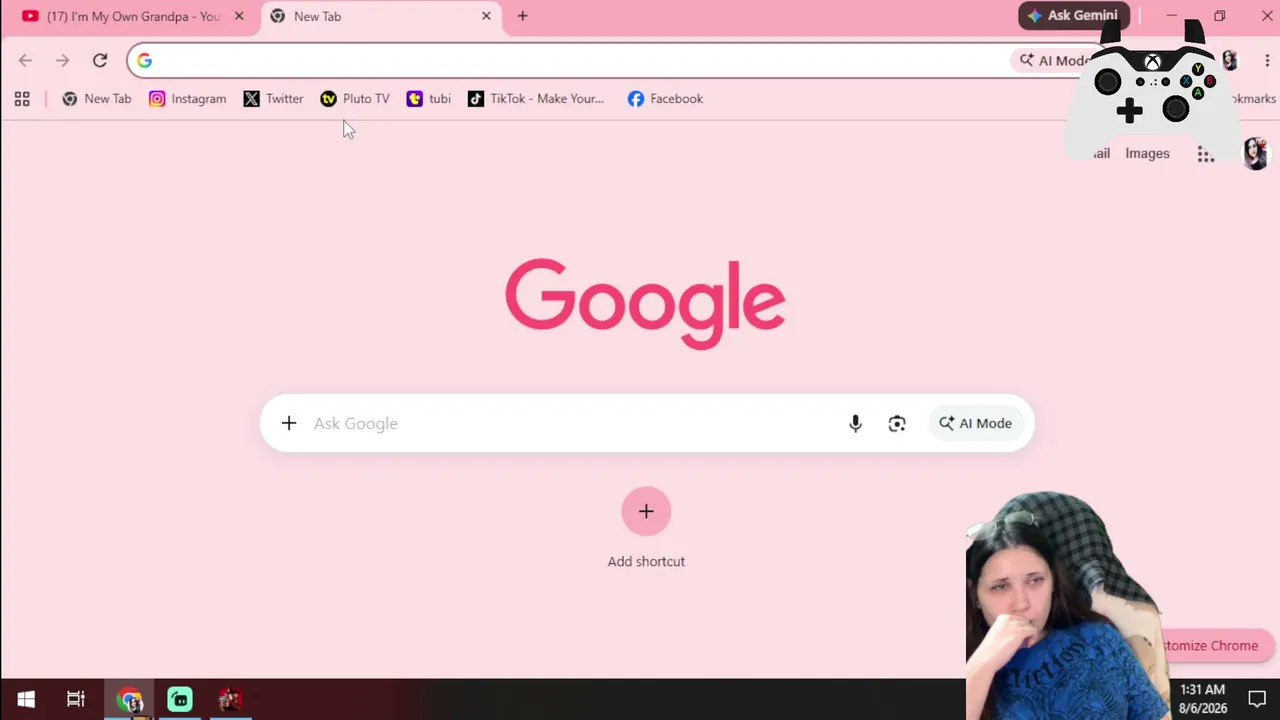Open the Pluto TV bookmark
1280x720 pixels.
click(355, 99)
